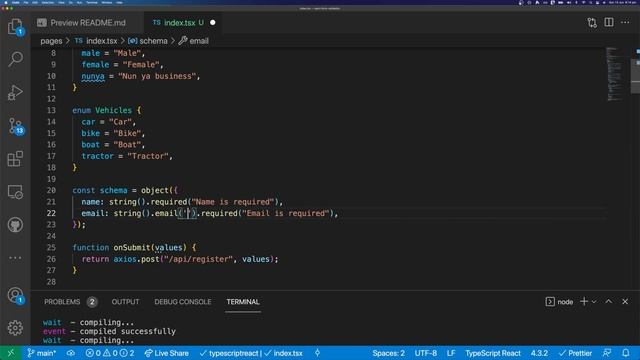Maximize the panel with up chevron
640x360 pixels.
tap(609, 302)
